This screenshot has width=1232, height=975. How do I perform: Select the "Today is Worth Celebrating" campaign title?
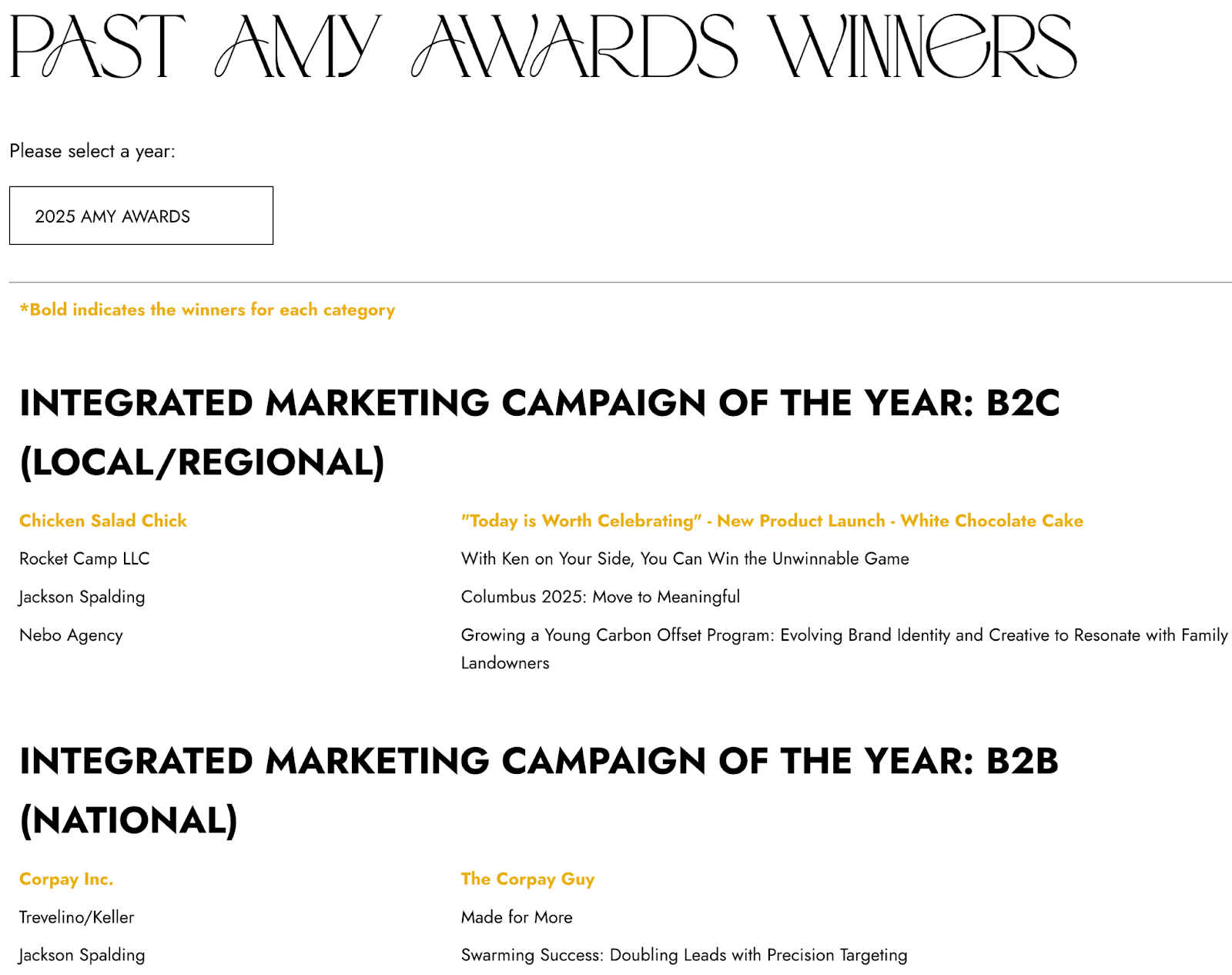[x=772, y=521]
